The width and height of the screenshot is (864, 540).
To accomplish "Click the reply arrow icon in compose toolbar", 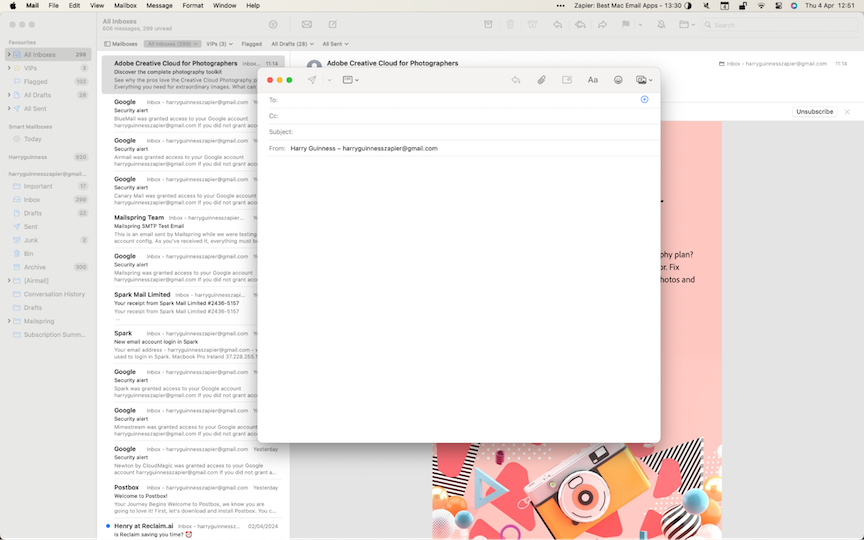I will click(x=516, y=80).
